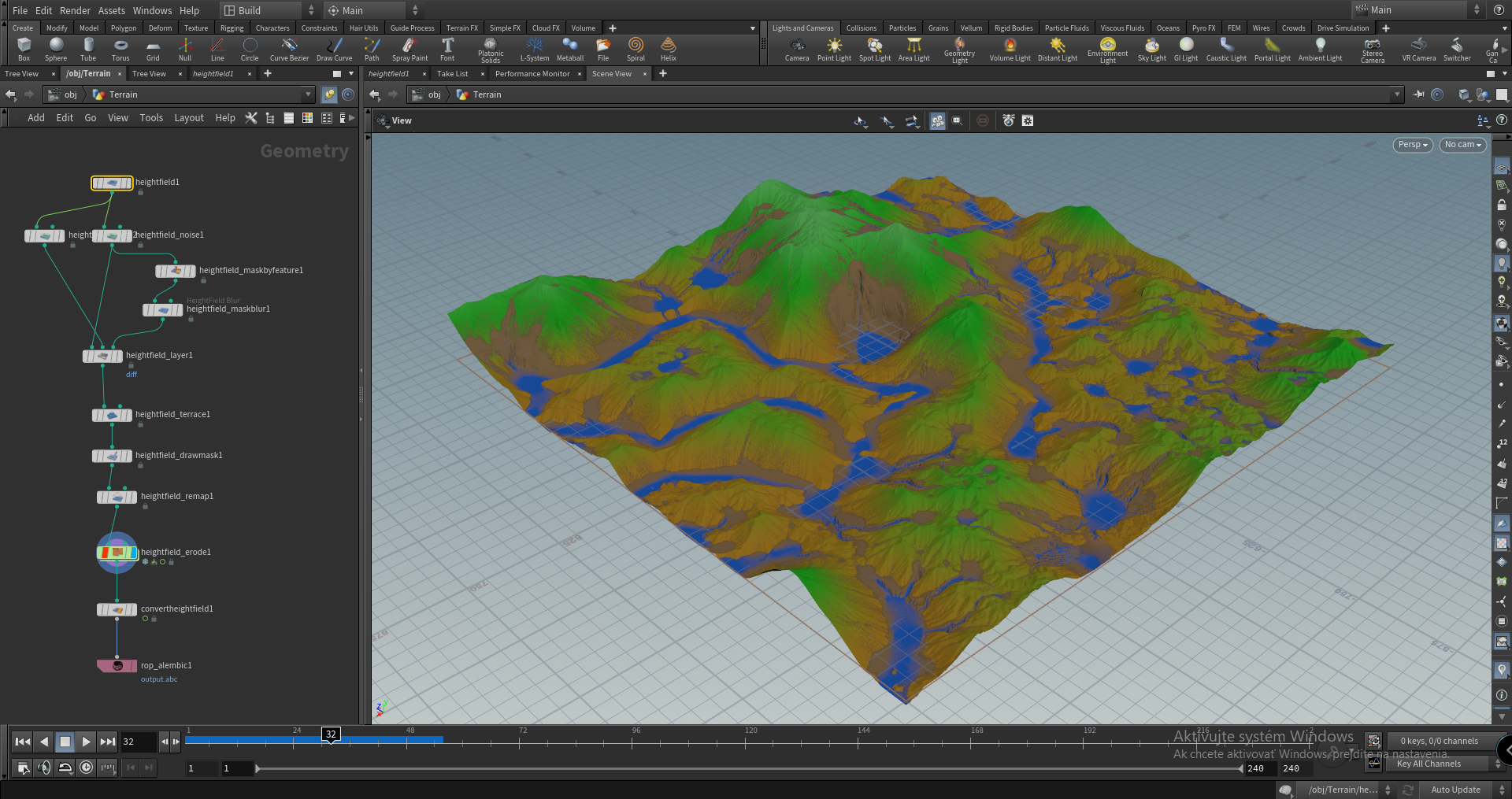Select the Metaball shelf tool
1512x799 pixels.
(570, 49)
